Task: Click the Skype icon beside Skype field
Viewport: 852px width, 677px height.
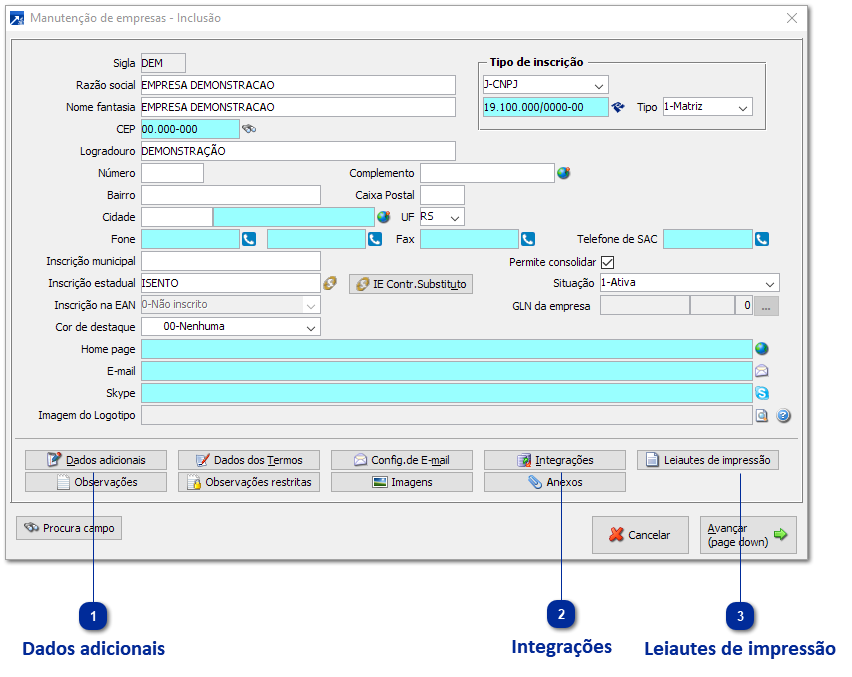Action: (x=762, y=393)
